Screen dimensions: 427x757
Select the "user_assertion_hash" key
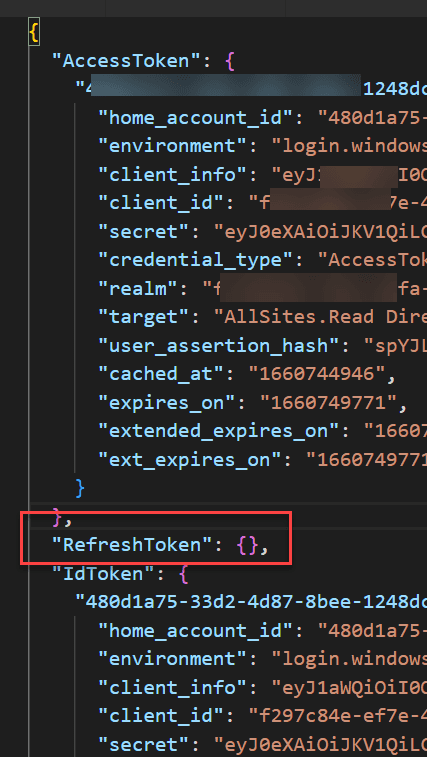click(225, 346)
